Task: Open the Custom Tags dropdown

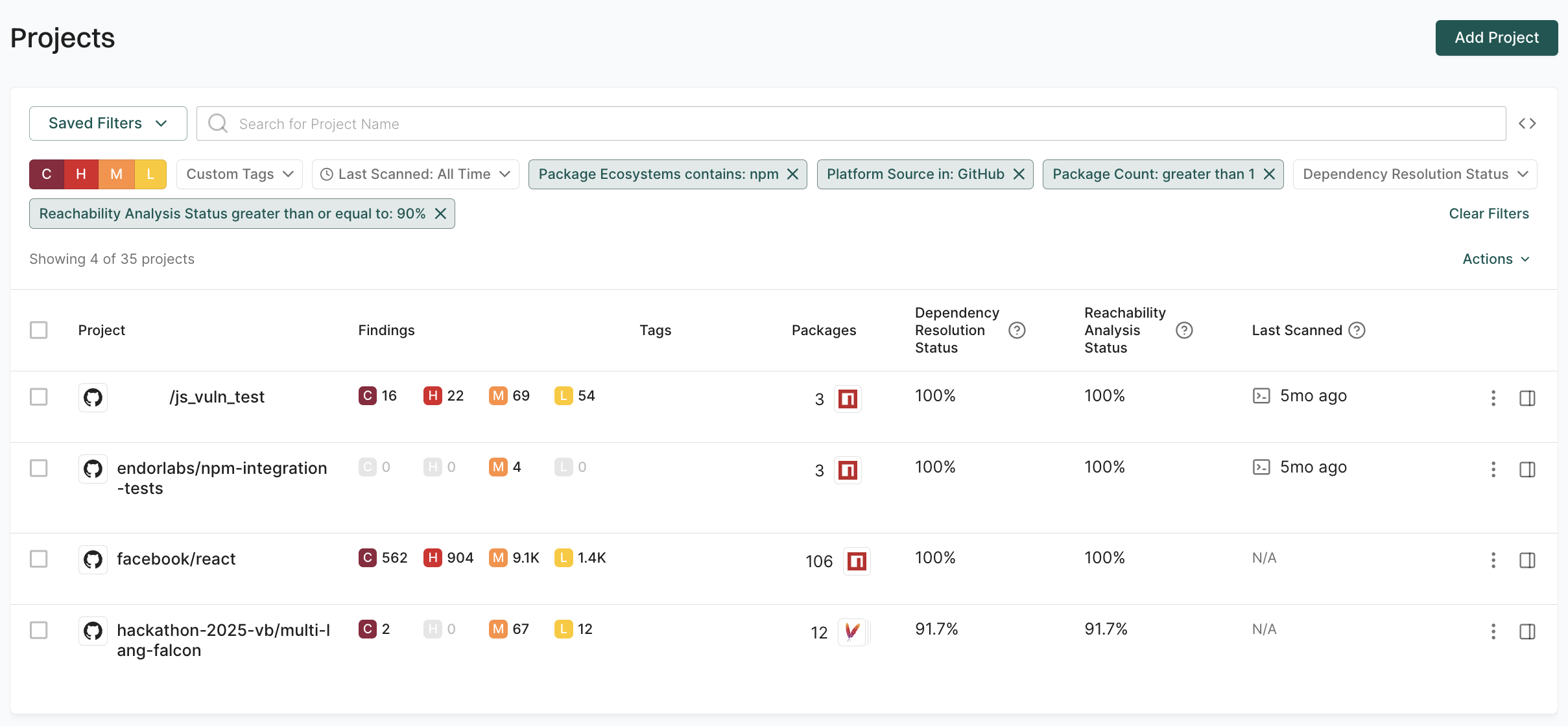Action: click(239, 174)
